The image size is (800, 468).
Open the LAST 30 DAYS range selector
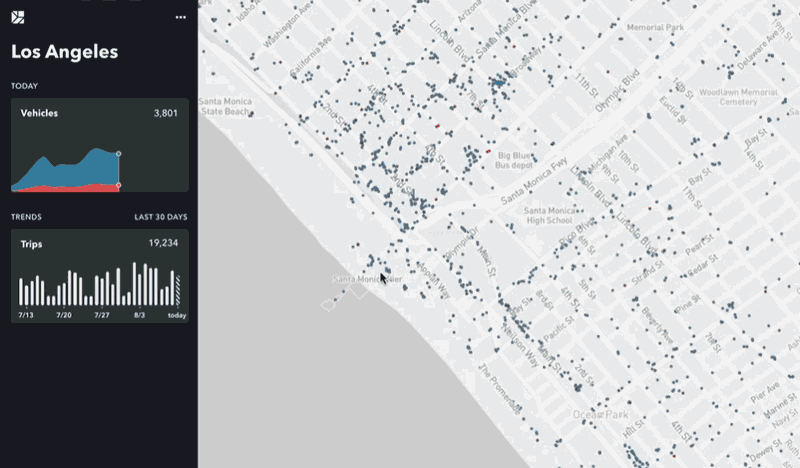click(161, 217)
